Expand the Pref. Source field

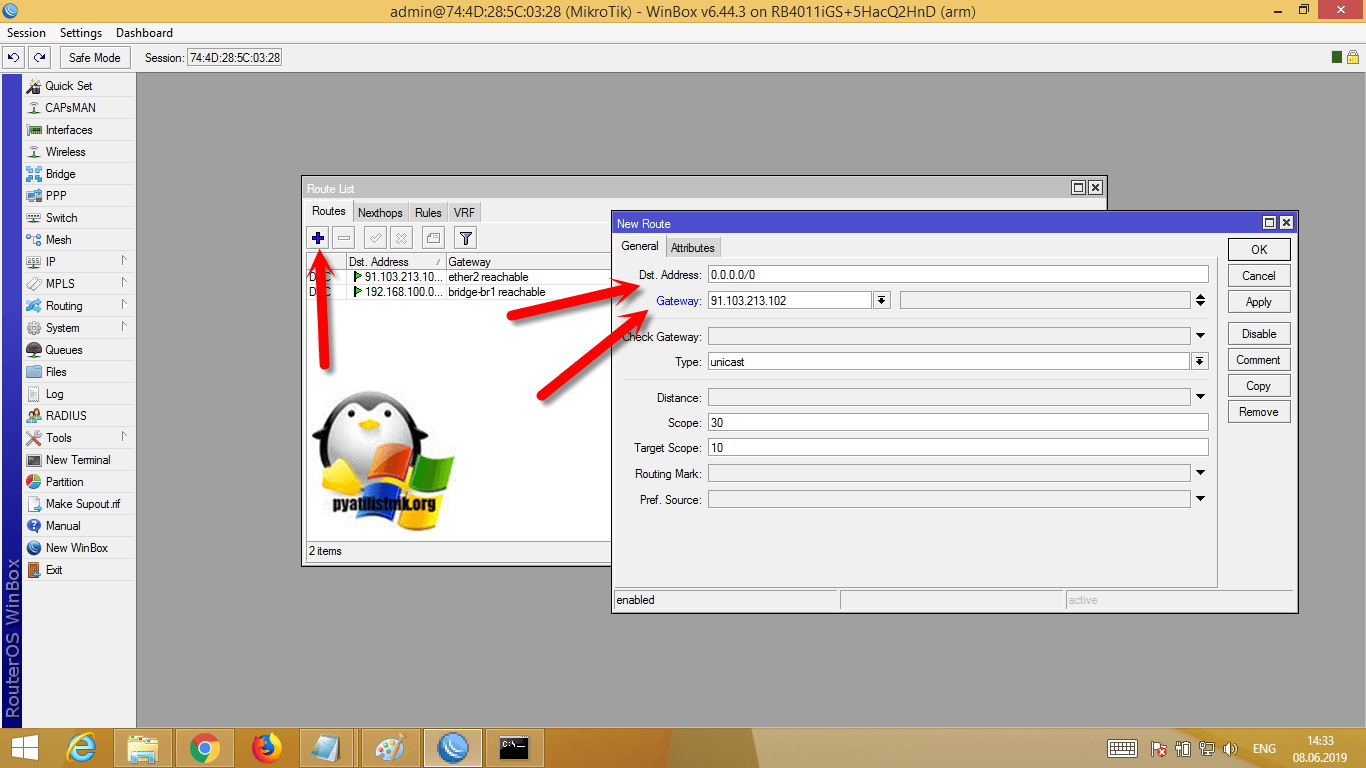(x=1200, y=499)
